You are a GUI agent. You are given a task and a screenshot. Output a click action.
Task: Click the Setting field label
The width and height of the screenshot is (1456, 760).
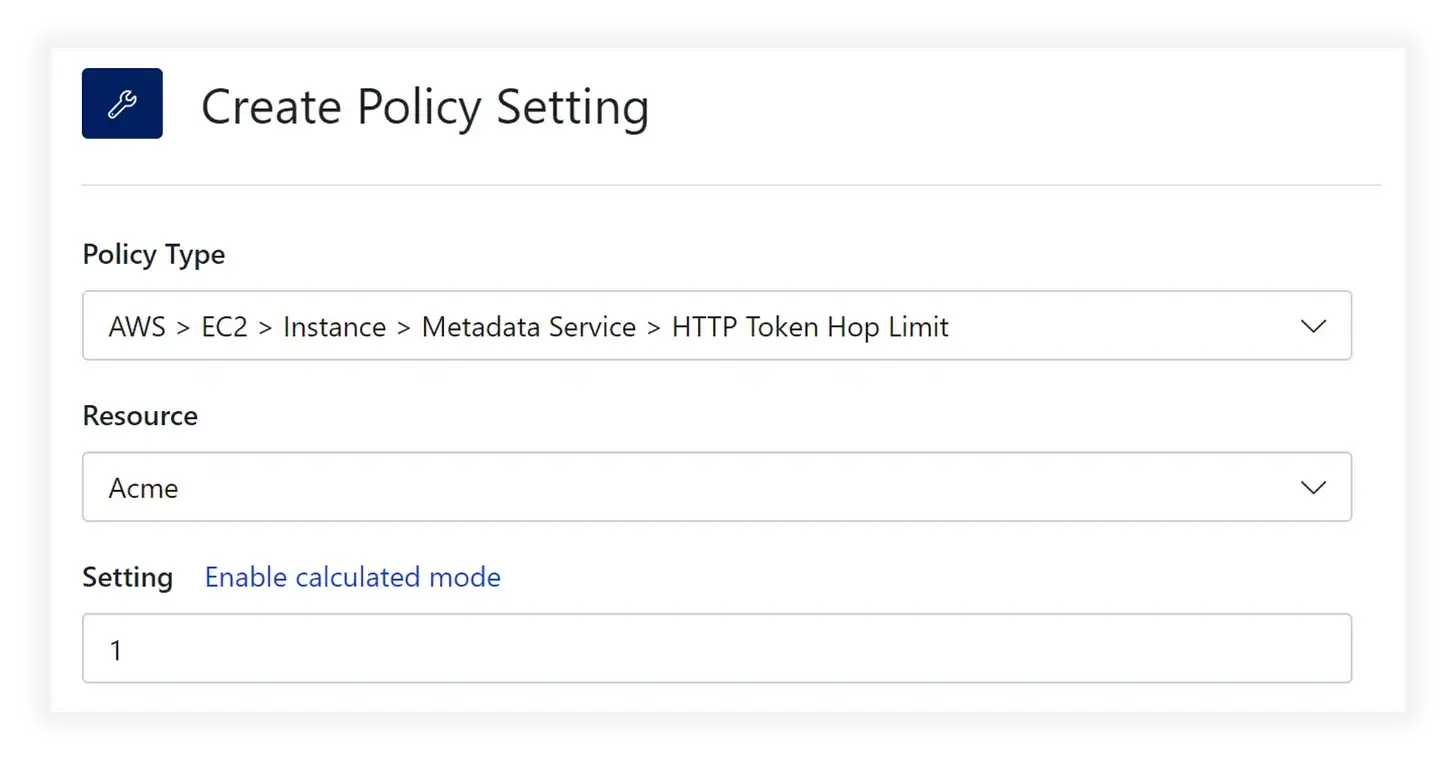(128, 577)
